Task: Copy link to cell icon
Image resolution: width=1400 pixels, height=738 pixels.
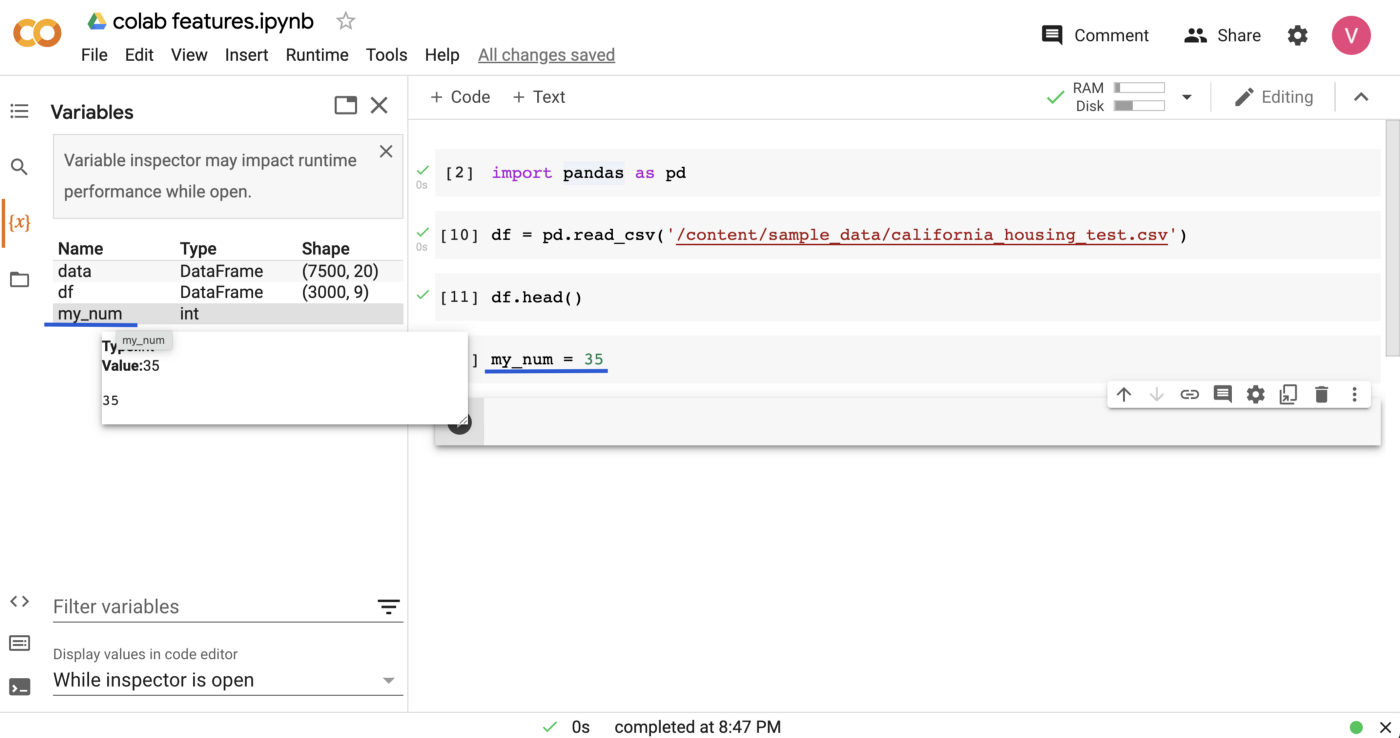Action: tap(1189, 394)
